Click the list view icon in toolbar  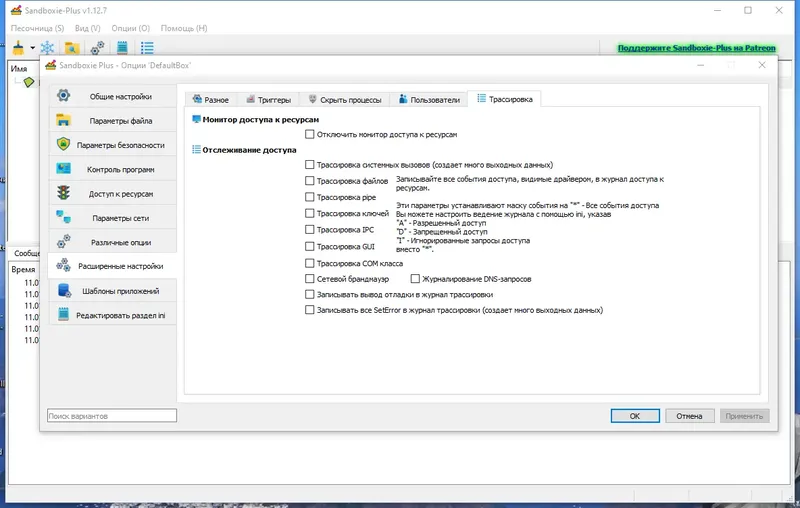147,48
